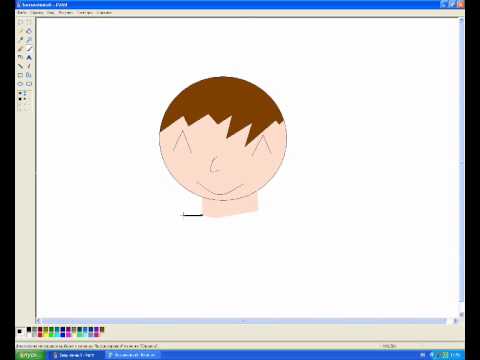Switch to the first taskbar window button
This screenshot has height=360, width=480.
click(77, 355)
